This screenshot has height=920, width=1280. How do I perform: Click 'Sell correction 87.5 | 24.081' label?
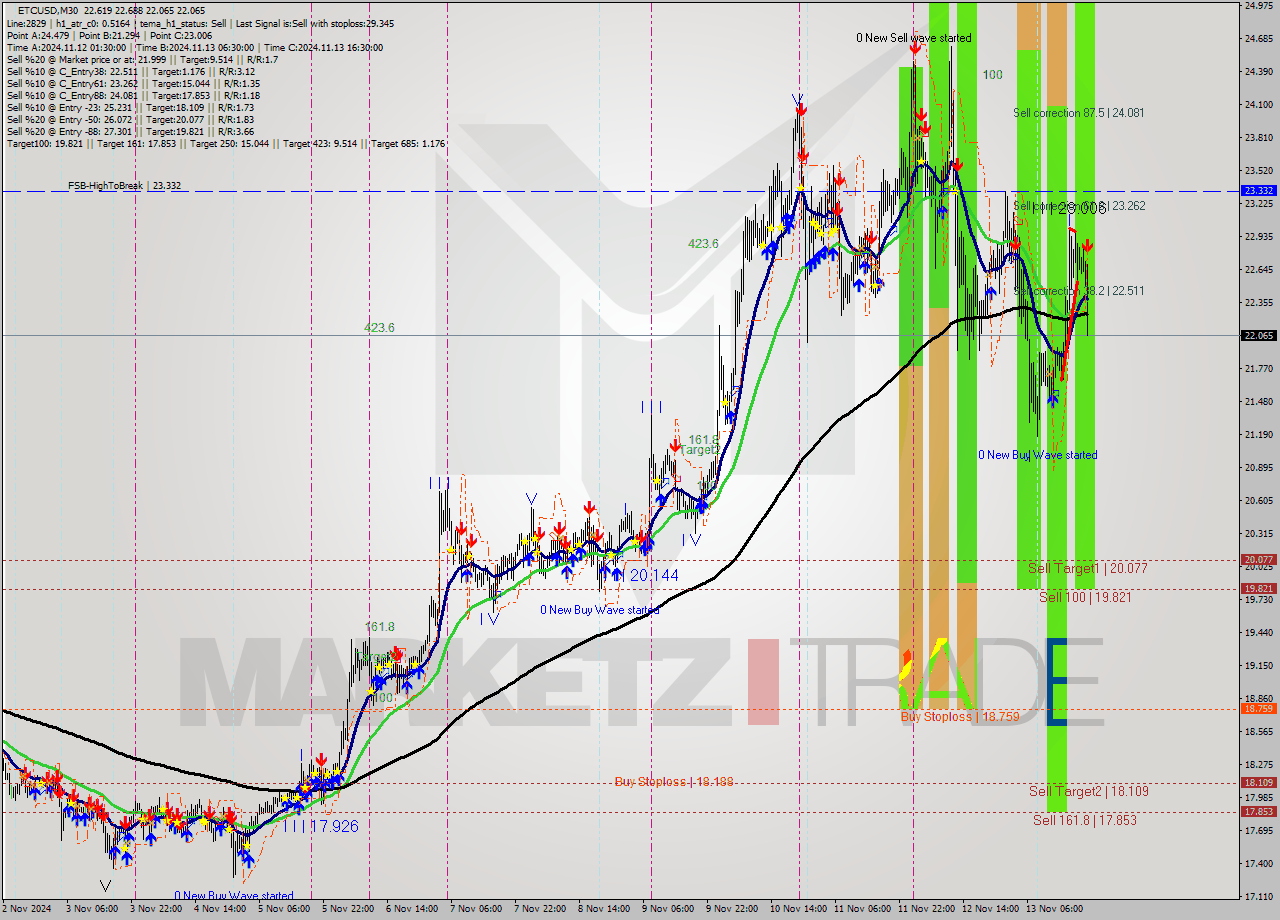coord(1079,113)
